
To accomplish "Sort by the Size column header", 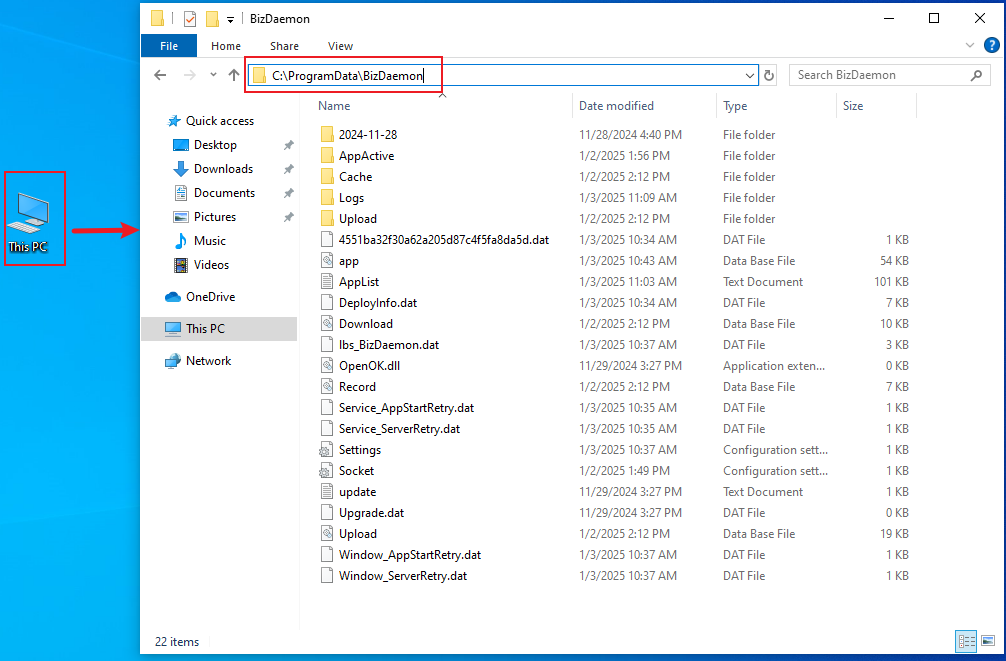I will 853,106.
